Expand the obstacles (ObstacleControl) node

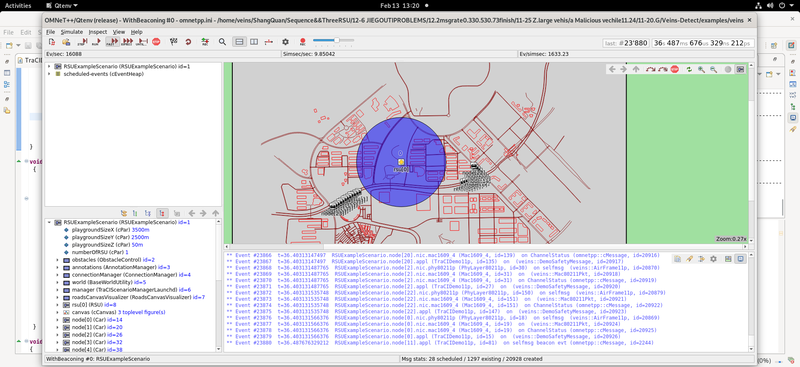click(x=58, y=260)
